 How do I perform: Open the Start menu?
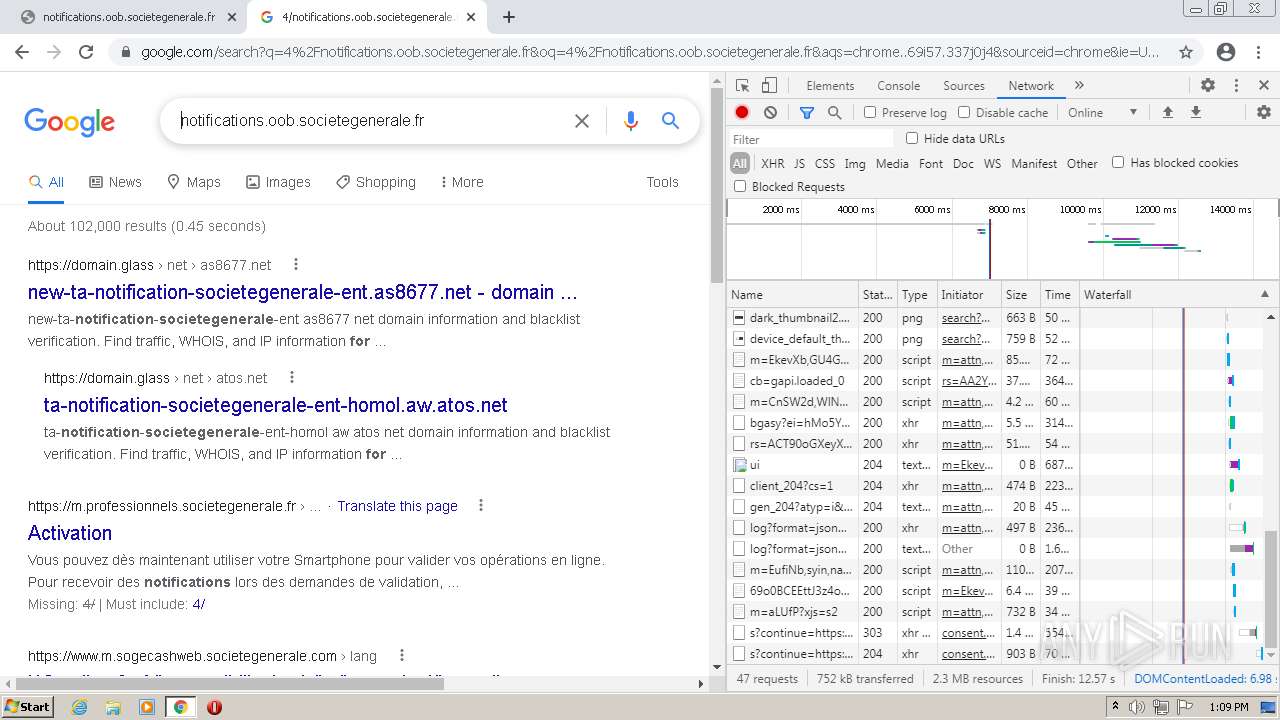[28, 707]
